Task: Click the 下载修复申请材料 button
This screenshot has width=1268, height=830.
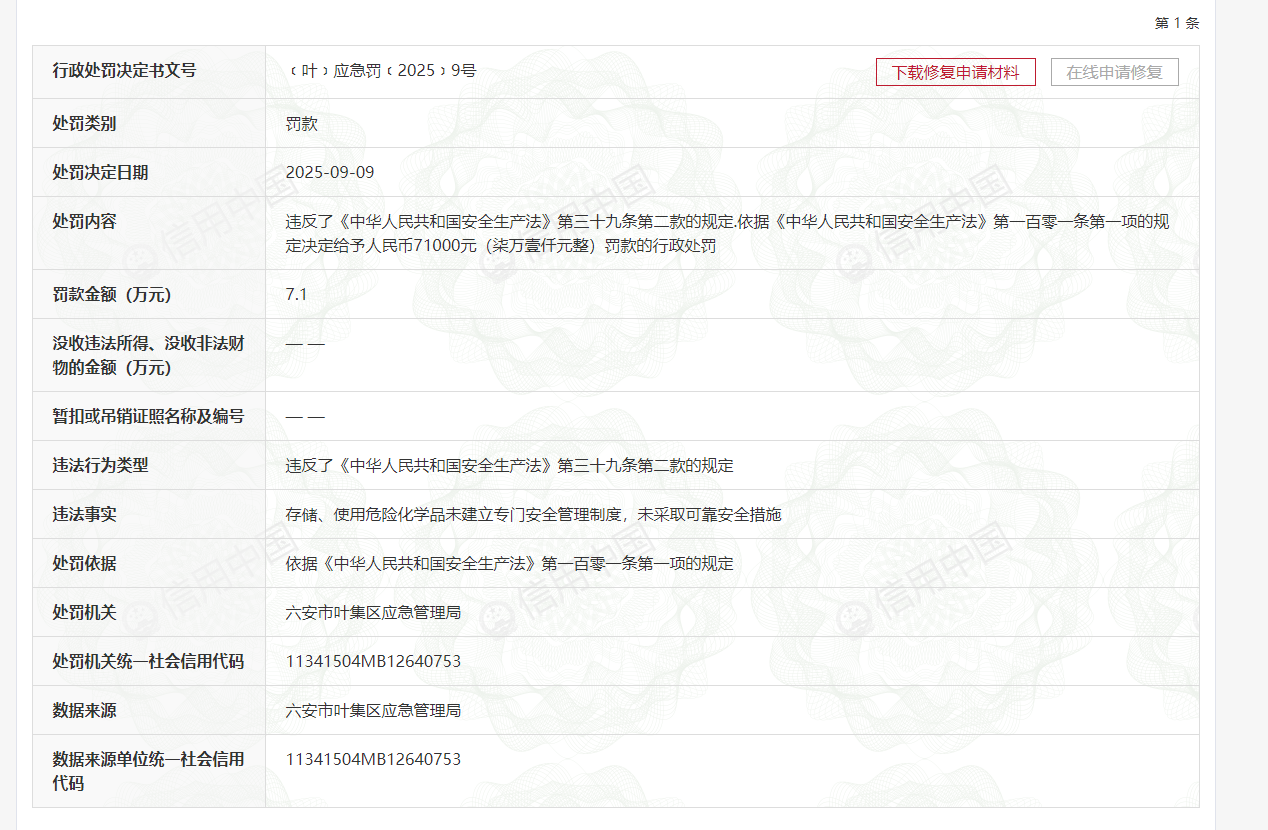Action: pyautogui.click(x=955, y=72)
